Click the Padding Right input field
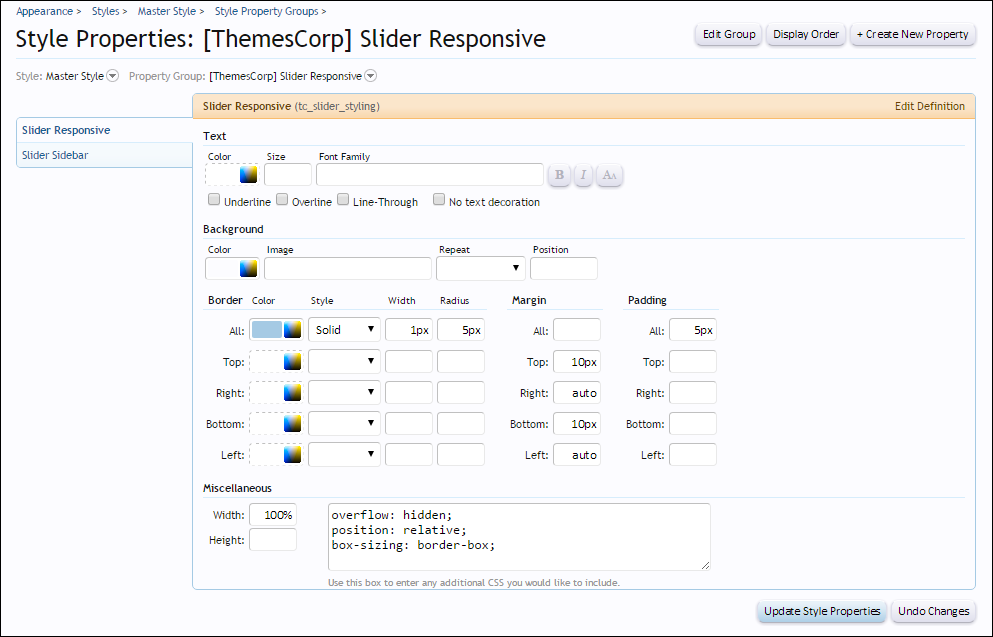This screenshot has width=993, height=637. coord(693,393)
